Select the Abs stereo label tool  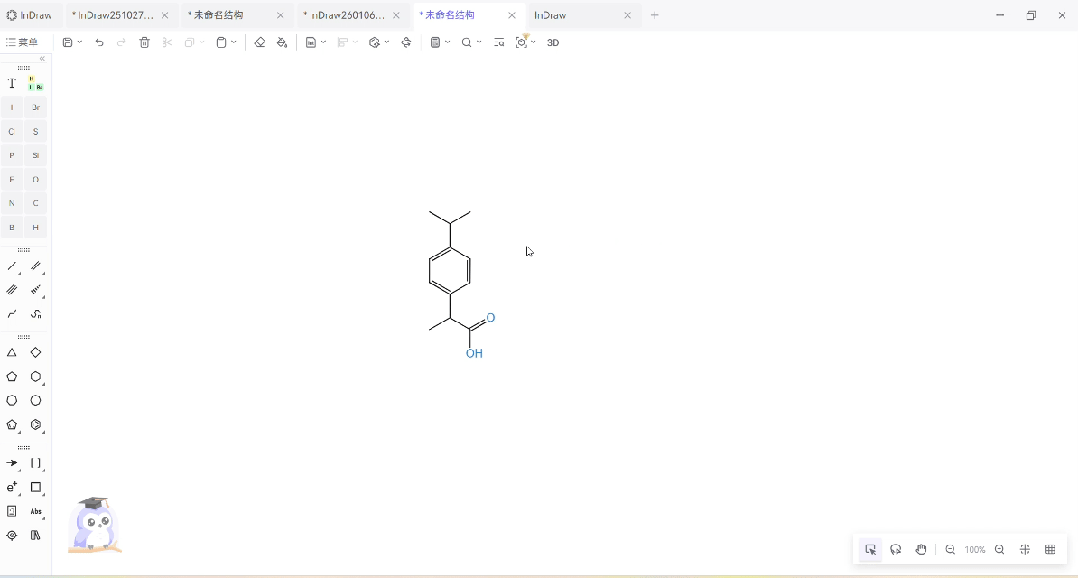(36, 511)
